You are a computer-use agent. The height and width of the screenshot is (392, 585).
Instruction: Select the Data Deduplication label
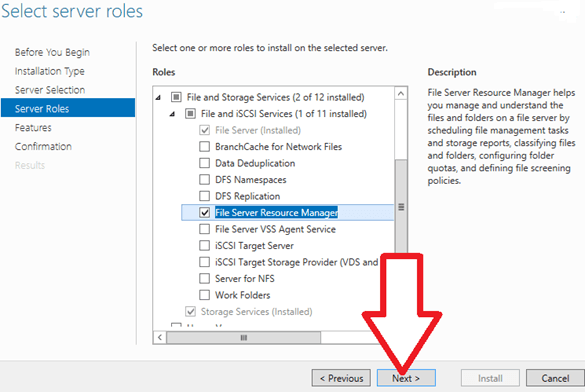[x=255, y=163]
